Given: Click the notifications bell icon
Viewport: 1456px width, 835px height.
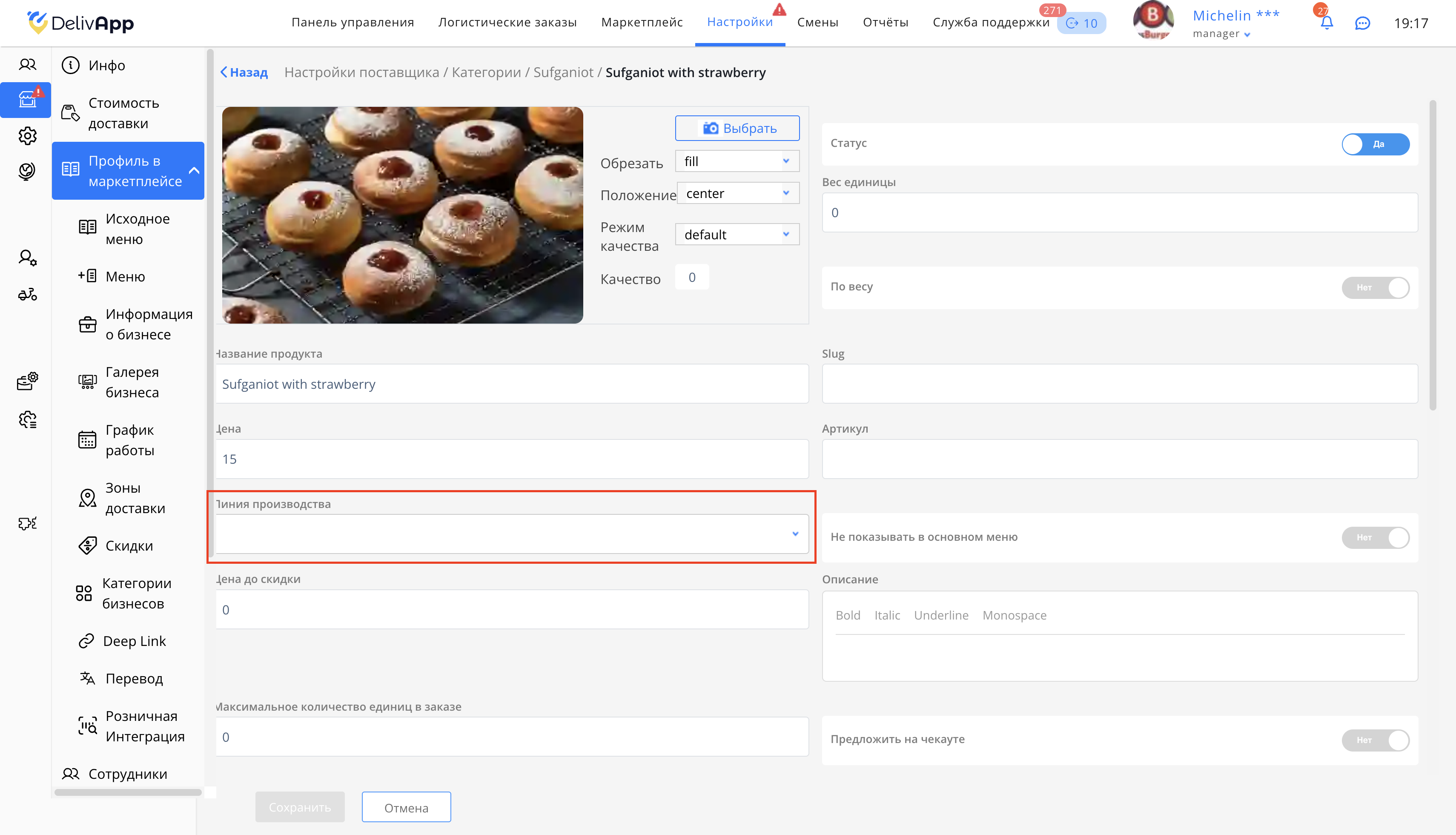Looking at the screenshot, I should 1327,23.
